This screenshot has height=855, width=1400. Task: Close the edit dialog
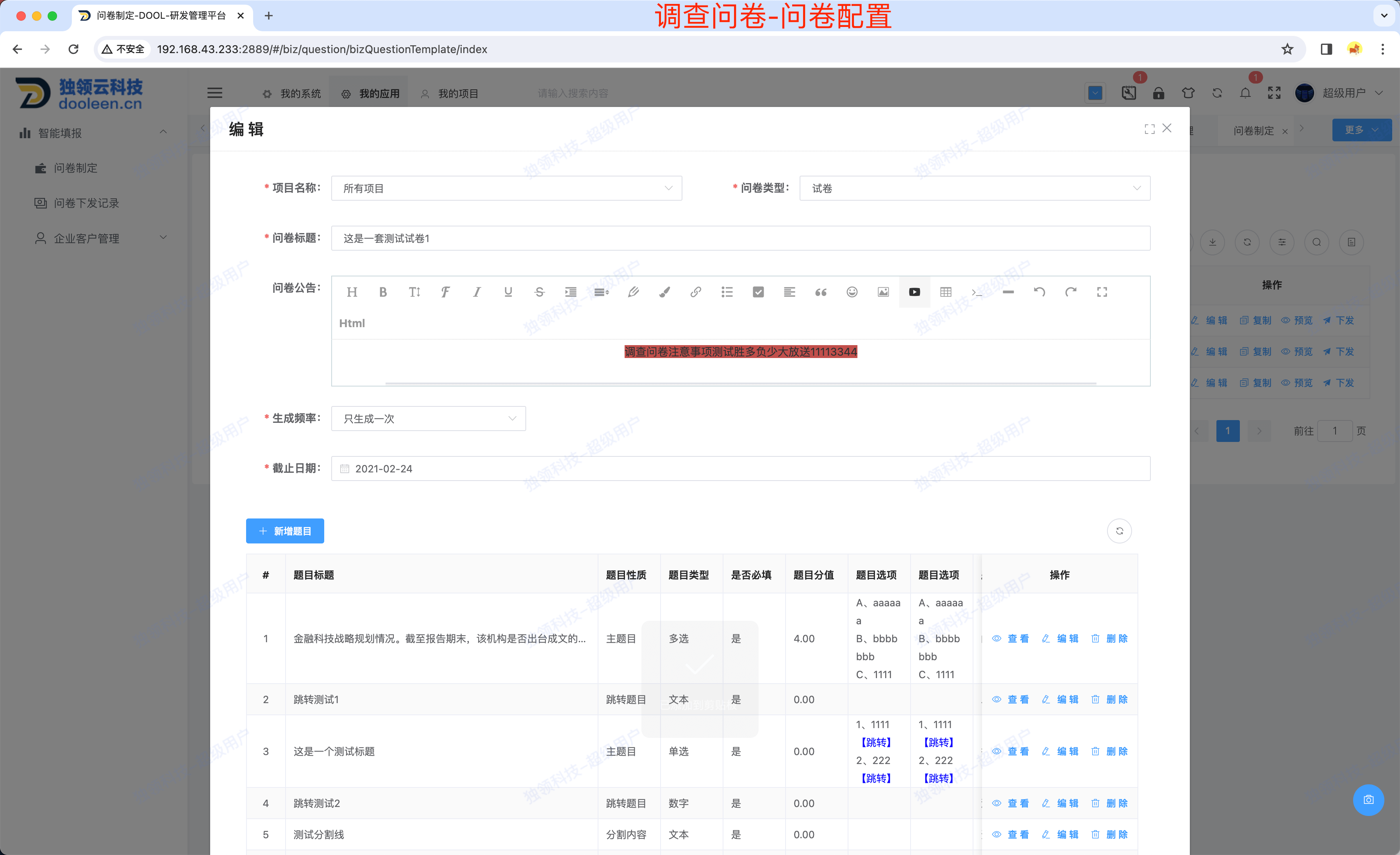1166,128
